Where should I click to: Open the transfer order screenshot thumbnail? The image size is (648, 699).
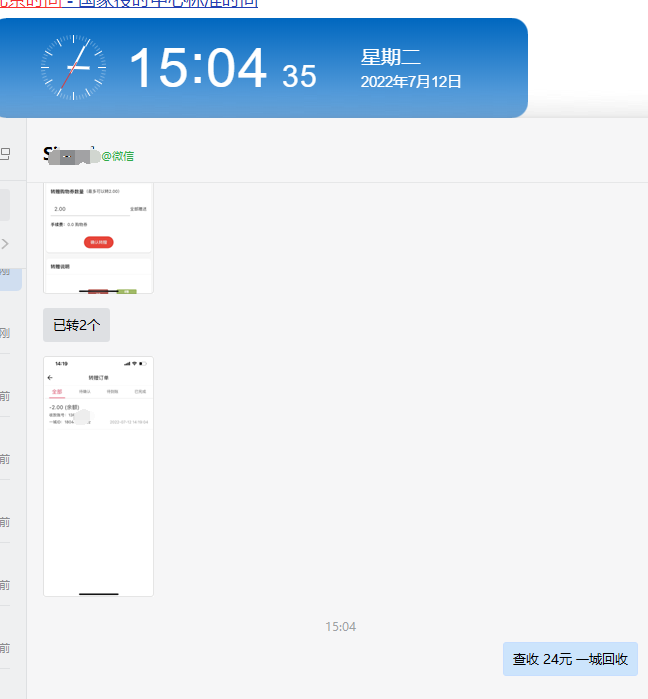click(x=98, y=476)
